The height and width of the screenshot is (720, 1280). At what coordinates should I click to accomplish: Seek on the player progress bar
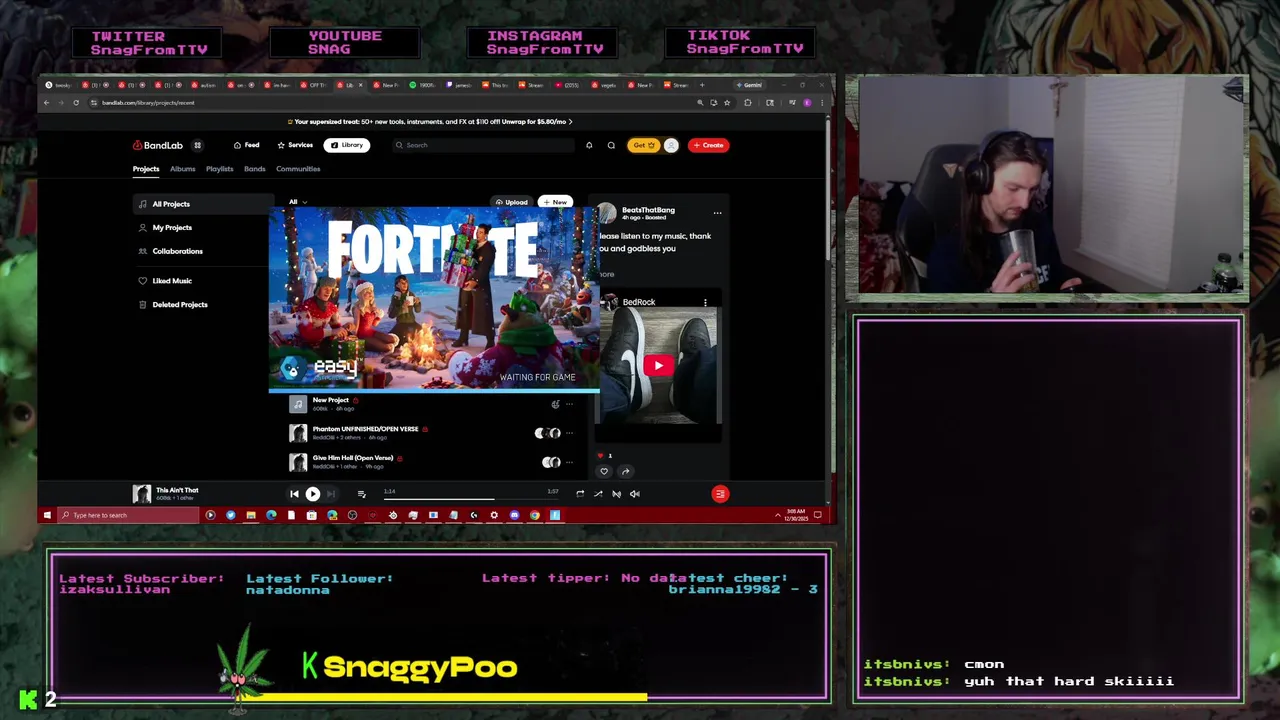coord(470,498)
